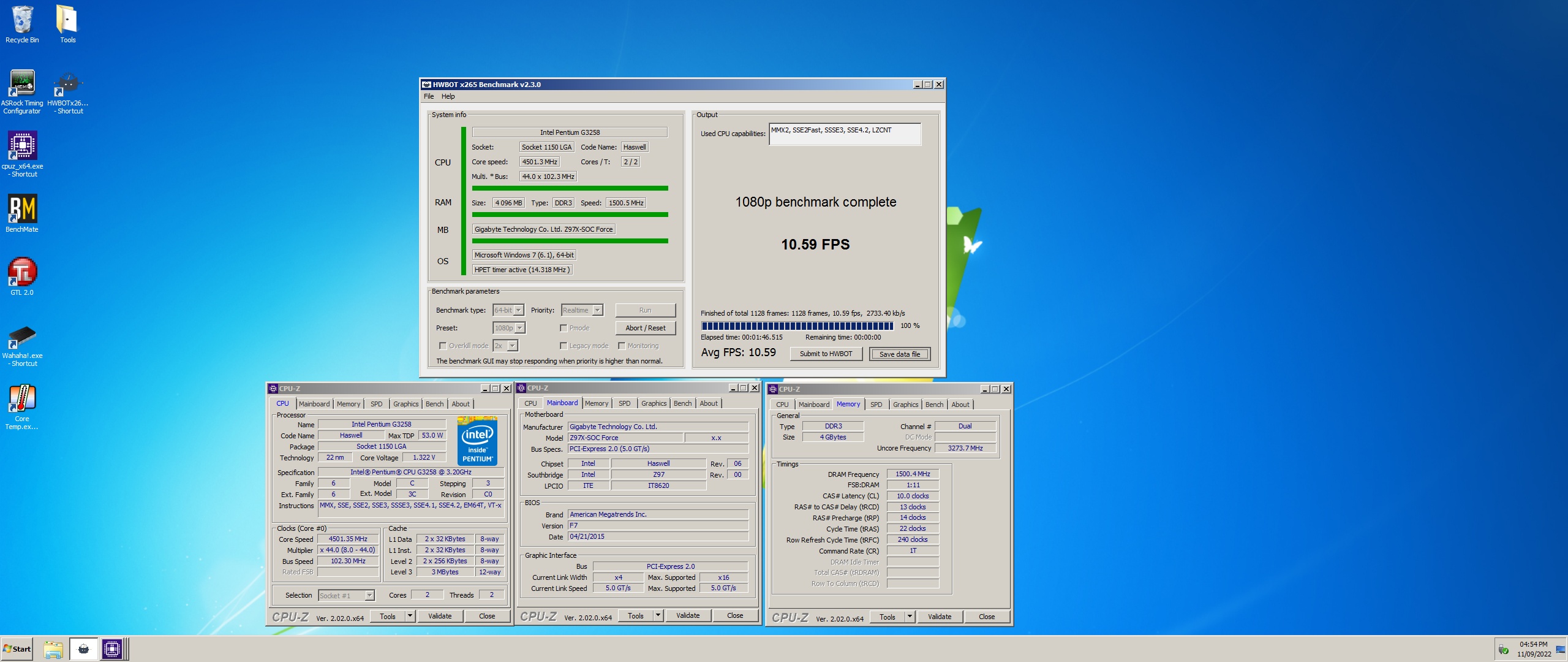Click Save data file button
The image size is (1568, 662).
point(900,354)
